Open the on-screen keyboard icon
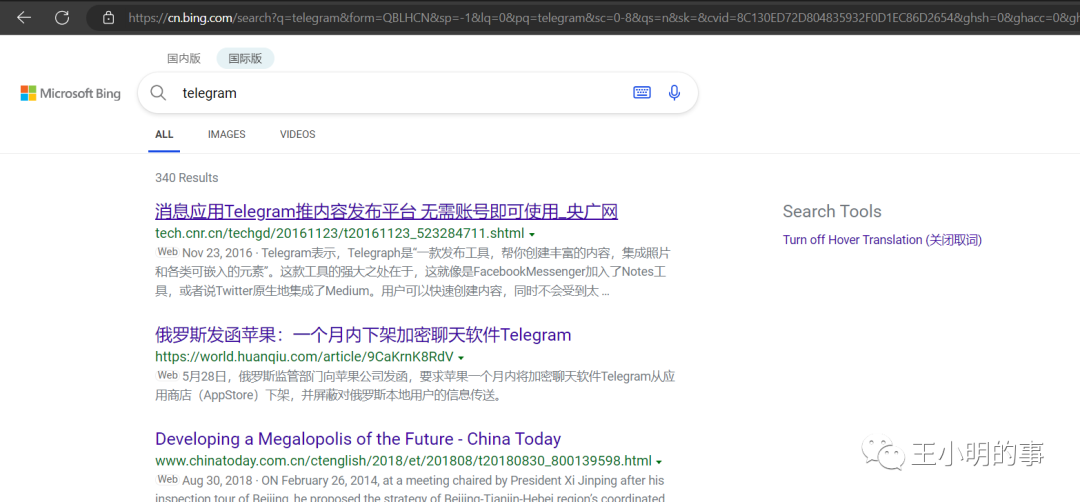 [642, 92]
